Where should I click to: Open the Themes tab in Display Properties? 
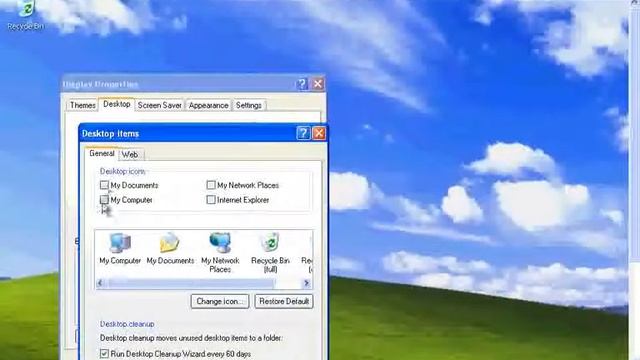point(82,105)
